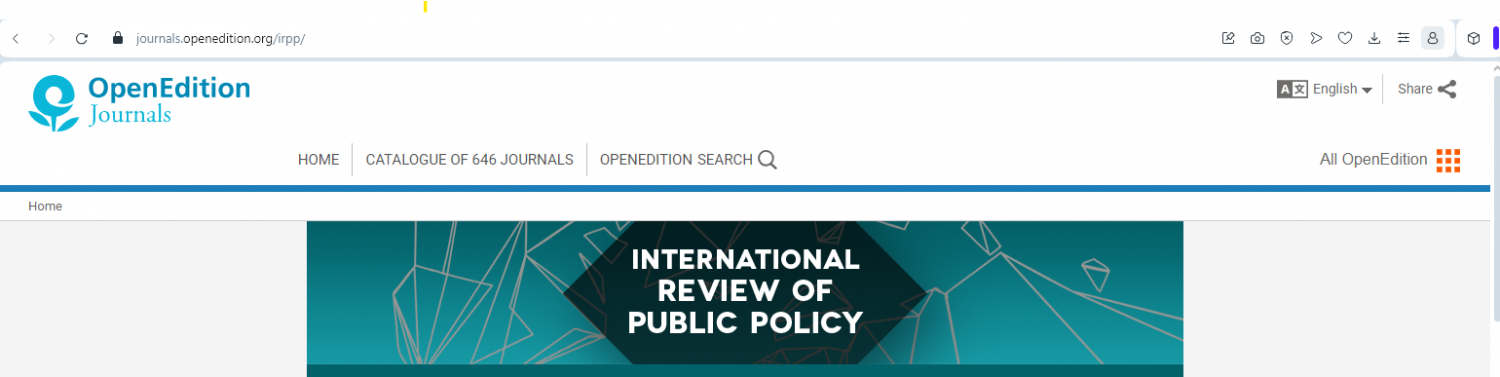
Task: Click the Share text label
Action: tap(1415, 89)
